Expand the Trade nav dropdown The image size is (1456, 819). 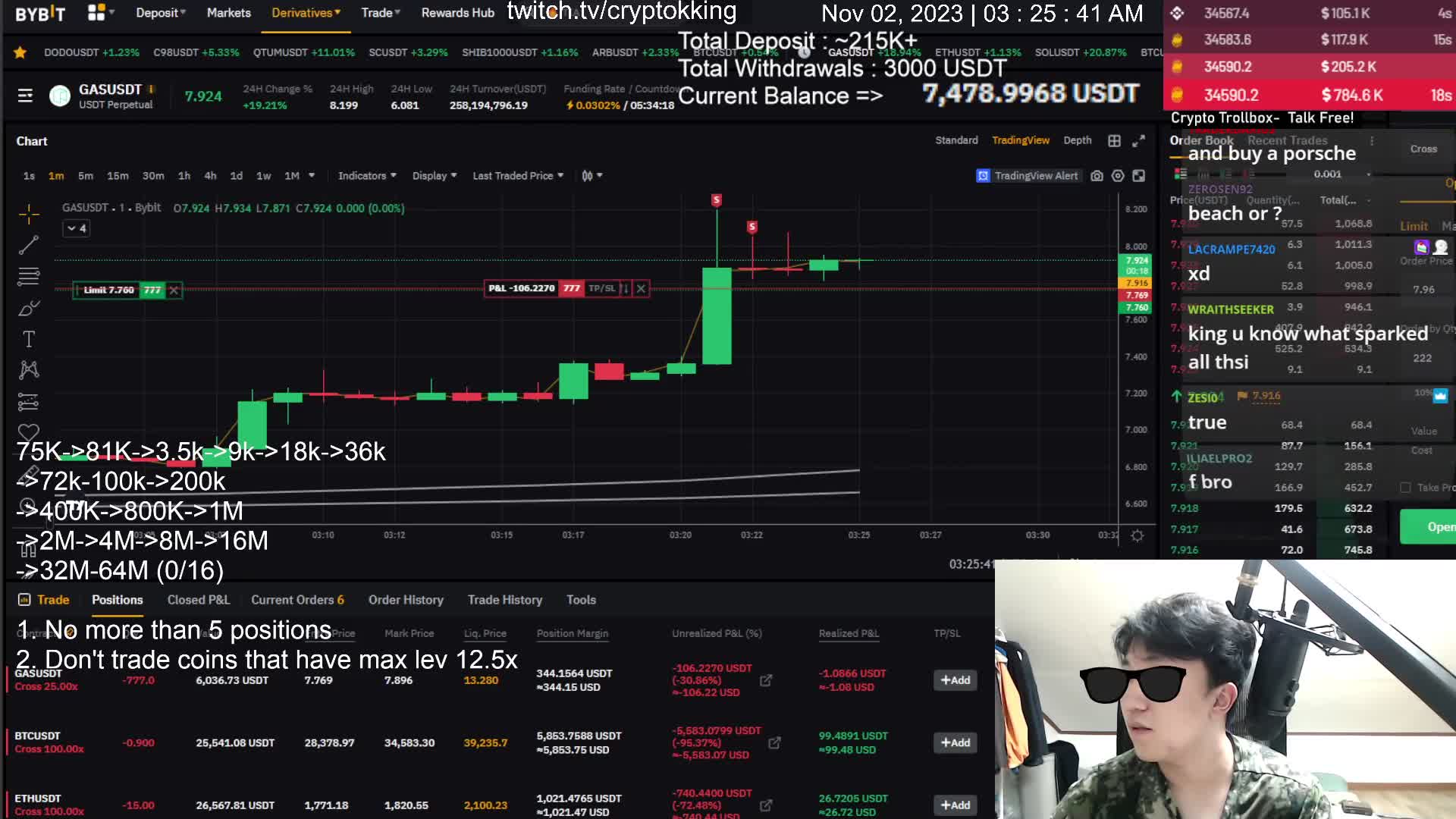pos(381,13)
